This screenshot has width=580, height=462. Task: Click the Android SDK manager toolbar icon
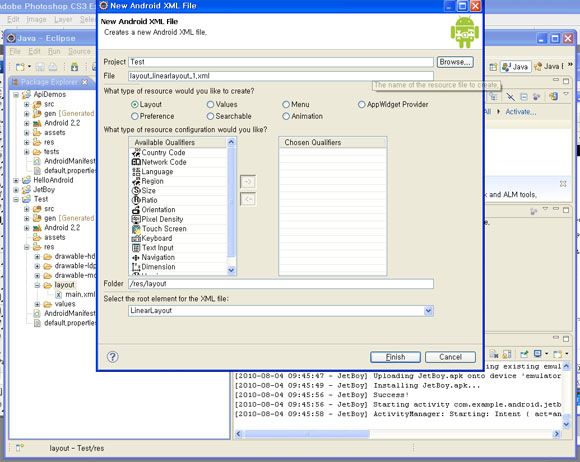75,67
